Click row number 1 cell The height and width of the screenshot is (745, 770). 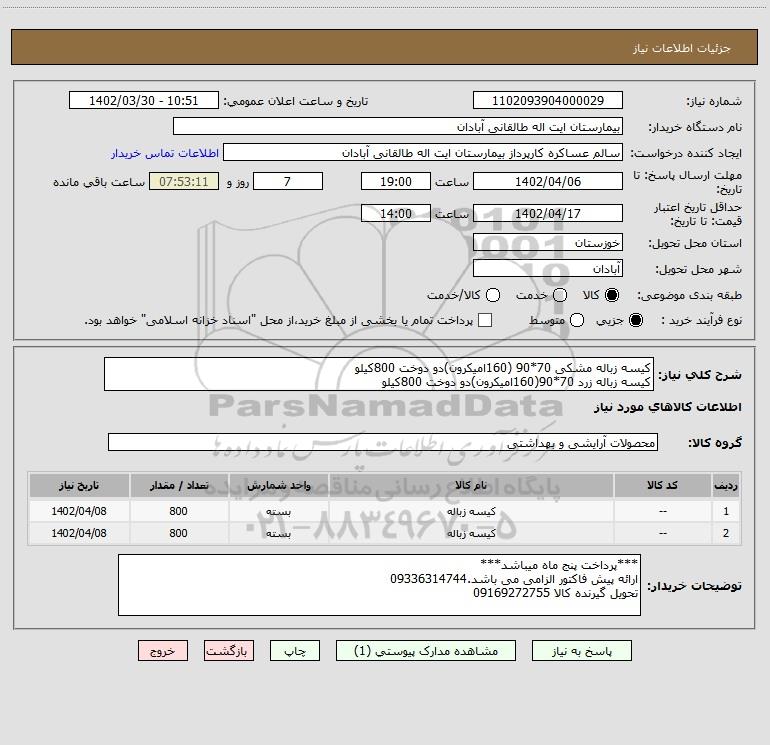[x=726, y=511]
